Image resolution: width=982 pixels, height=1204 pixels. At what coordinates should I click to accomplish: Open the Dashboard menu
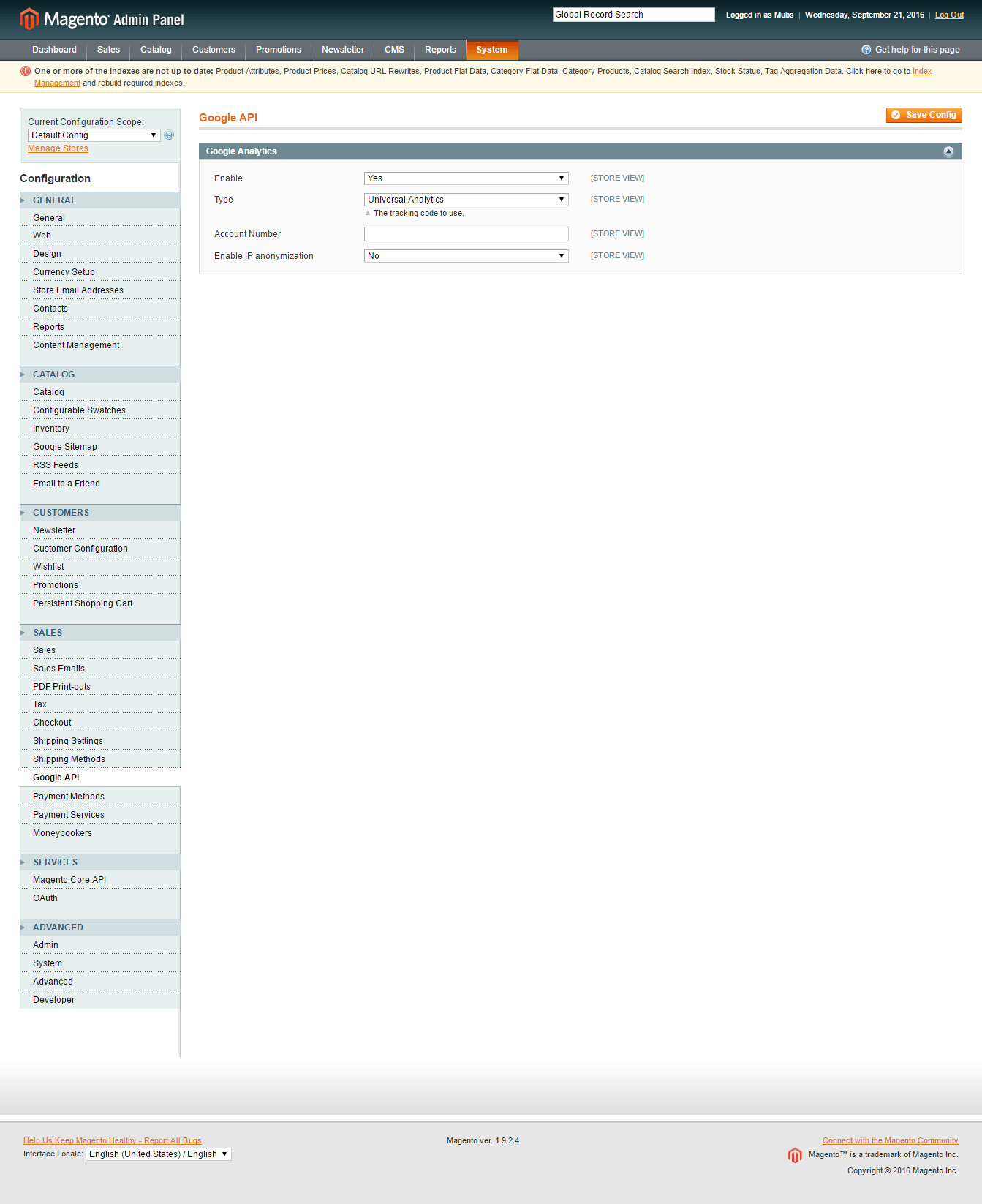pyautogui.click(x=54, y=50)
